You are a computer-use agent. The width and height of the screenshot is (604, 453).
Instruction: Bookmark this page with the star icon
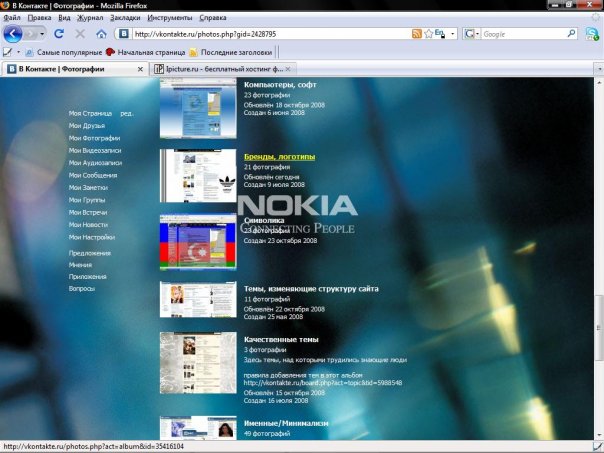[428, 34]
